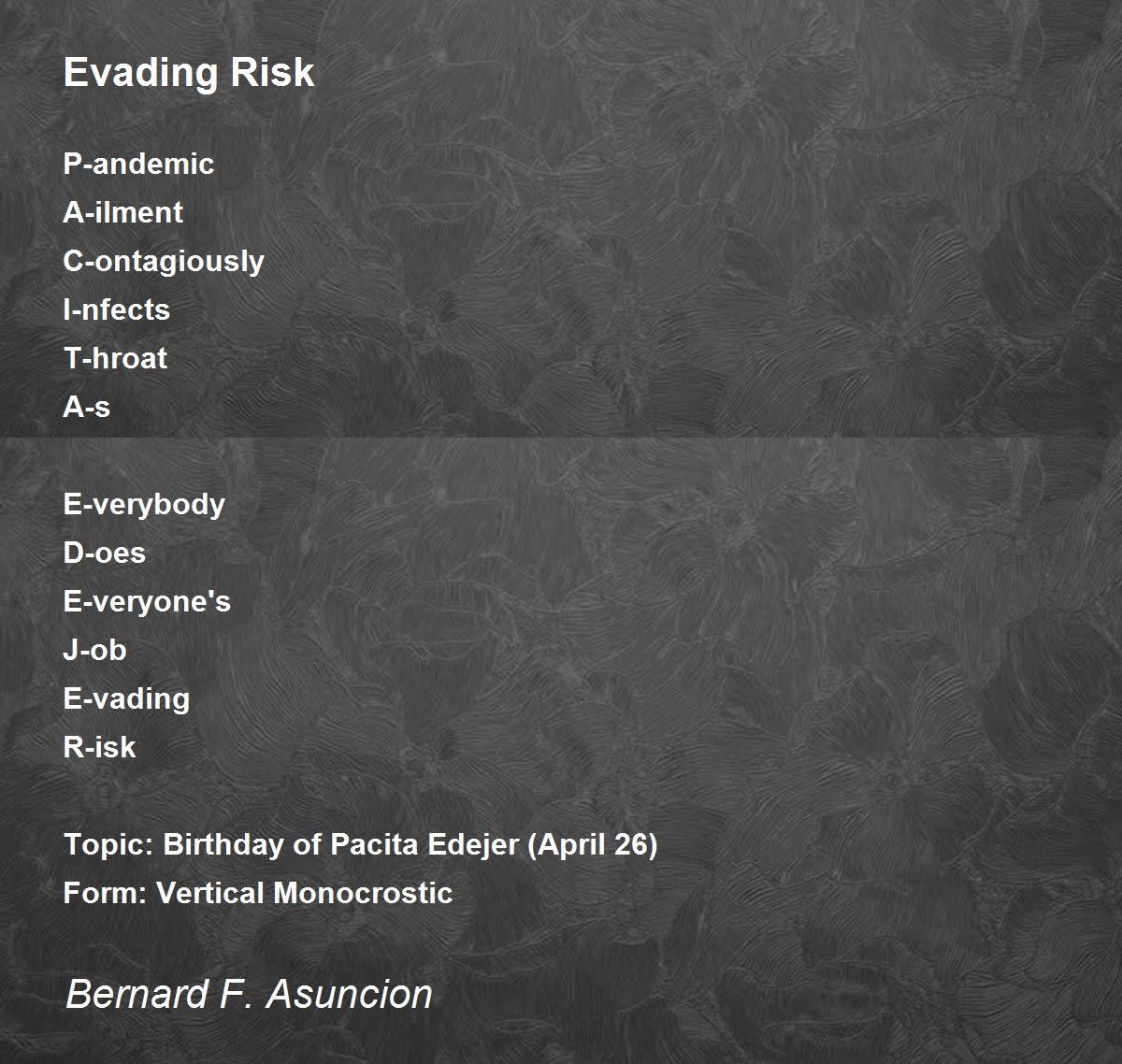
Task: Select the Form: Vertical Monocrostic line
Action: tap(258, 893)
